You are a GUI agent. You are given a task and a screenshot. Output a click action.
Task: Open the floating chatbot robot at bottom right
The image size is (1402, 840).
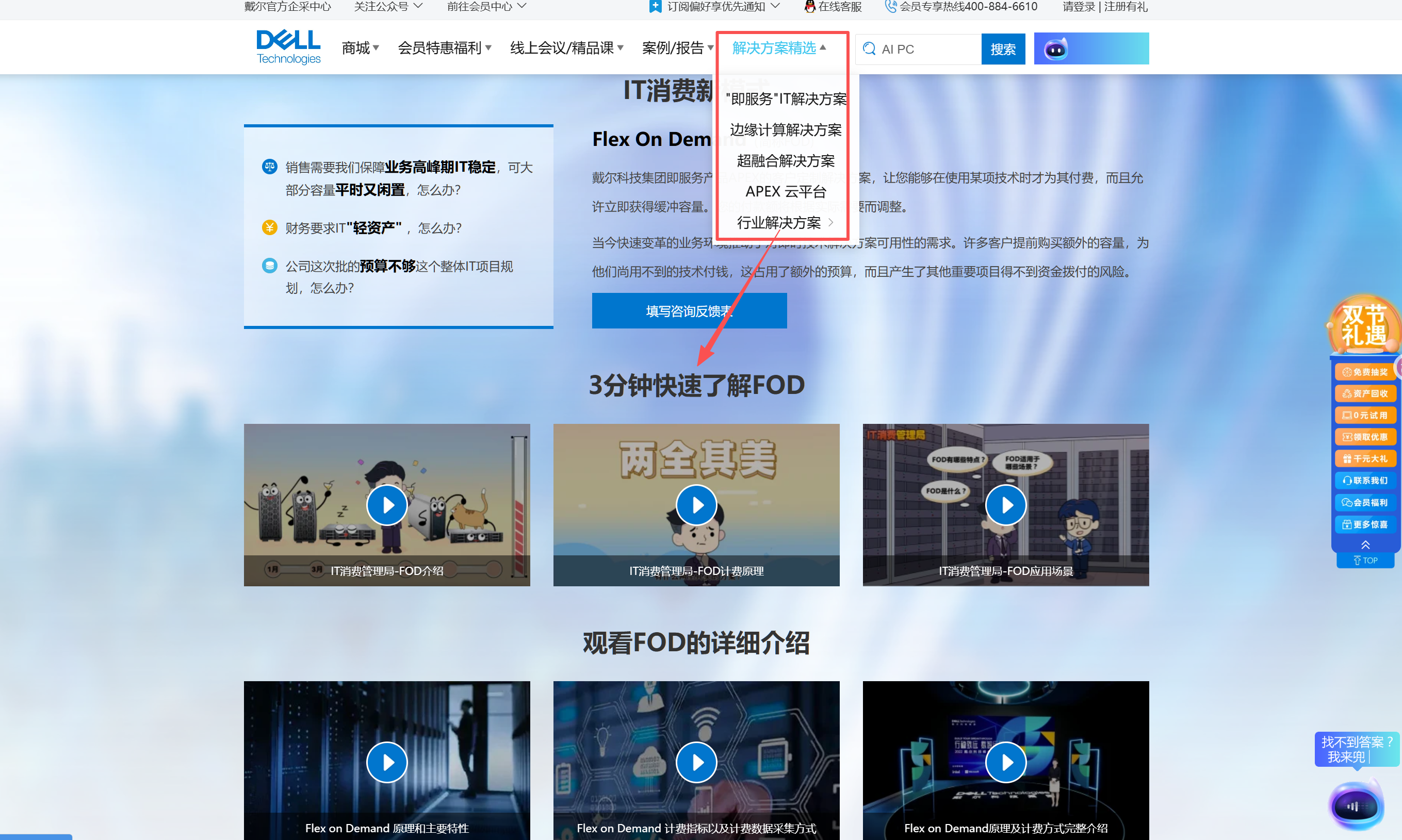tap(1356, 805)
